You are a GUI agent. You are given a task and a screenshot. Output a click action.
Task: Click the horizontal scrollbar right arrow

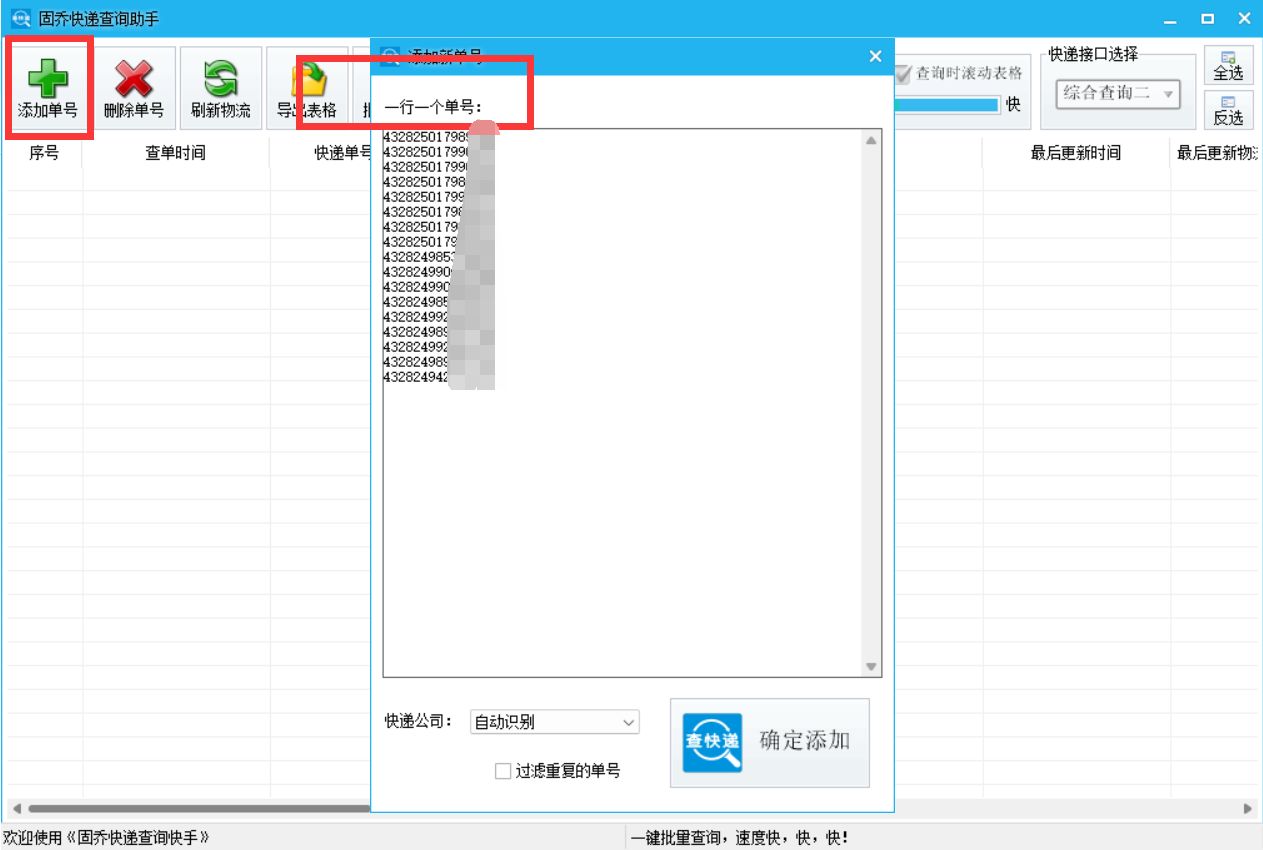[1247, 808]
